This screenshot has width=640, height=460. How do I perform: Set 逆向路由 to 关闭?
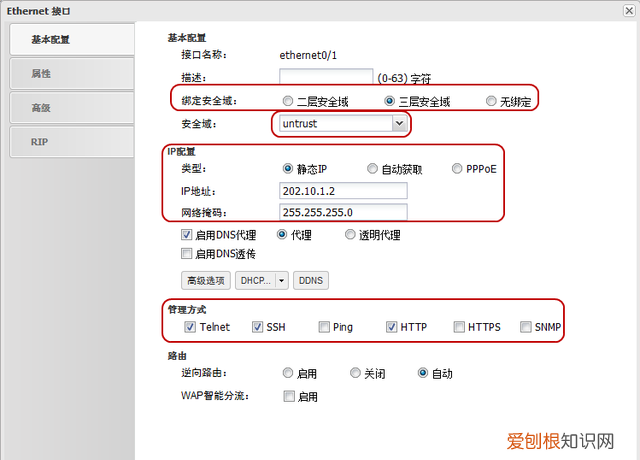click(x=356, y=373)
